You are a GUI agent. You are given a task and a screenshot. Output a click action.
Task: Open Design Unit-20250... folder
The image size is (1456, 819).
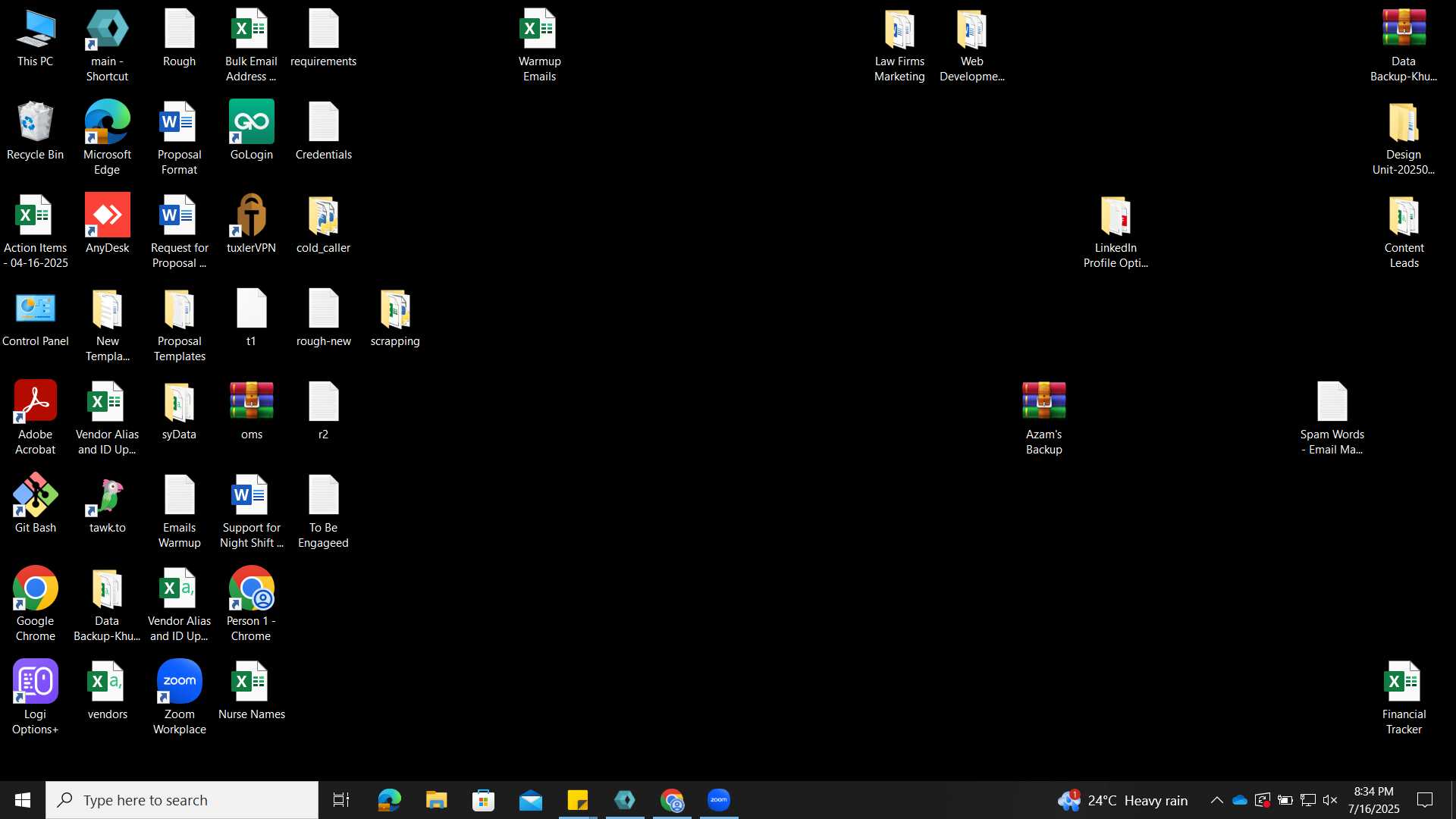1404,139
